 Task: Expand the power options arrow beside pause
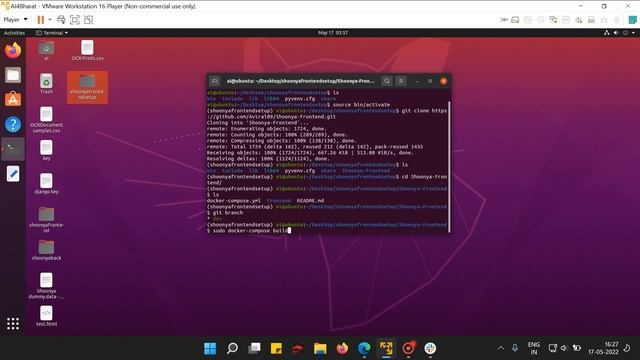[x=50, y=20]
